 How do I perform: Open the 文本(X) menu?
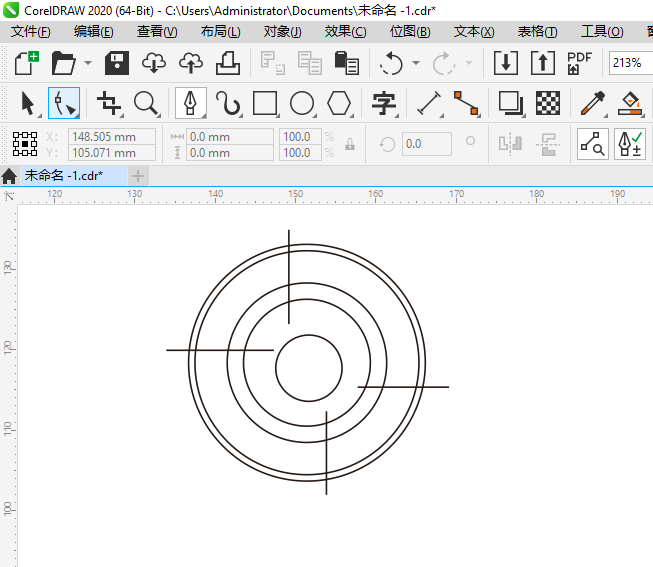coord(474,32)
